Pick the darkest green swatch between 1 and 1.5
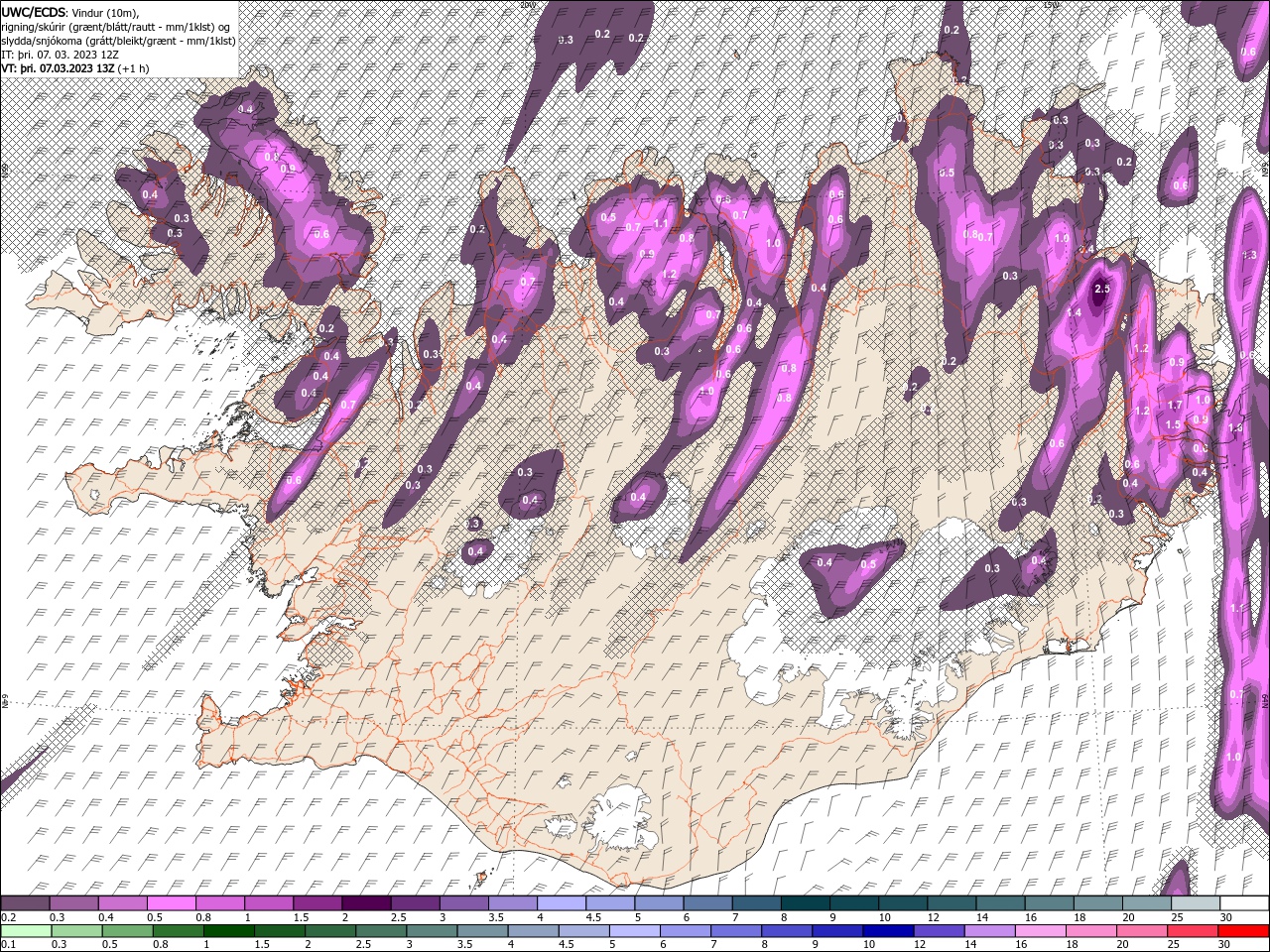Image resolution: width=1270 pixels, height=952 pixels. [x=228, y=931]
